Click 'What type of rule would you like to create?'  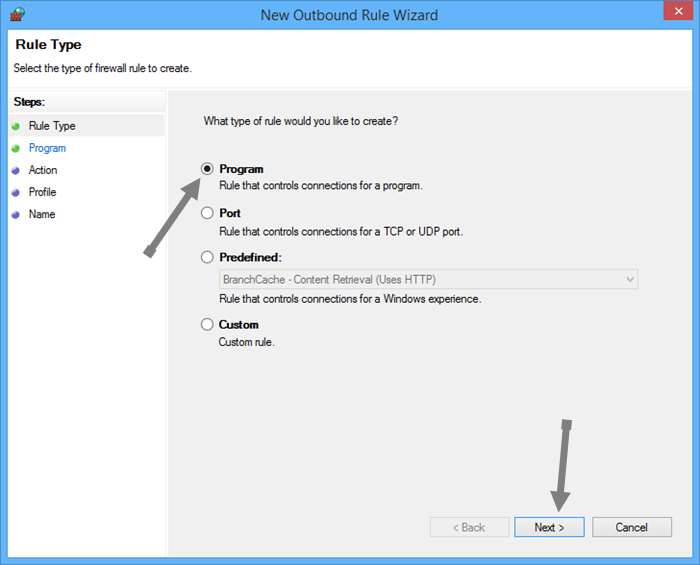point(300,121)
